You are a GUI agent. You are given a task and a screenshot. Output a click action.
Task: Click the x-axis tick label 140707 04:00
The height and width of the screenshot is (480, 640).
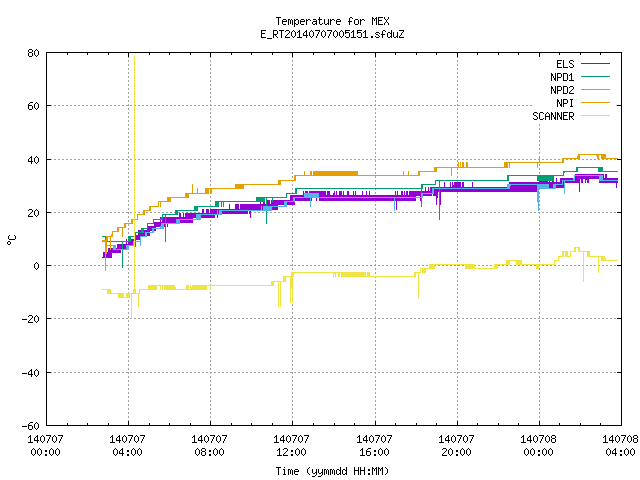(128, 446)
